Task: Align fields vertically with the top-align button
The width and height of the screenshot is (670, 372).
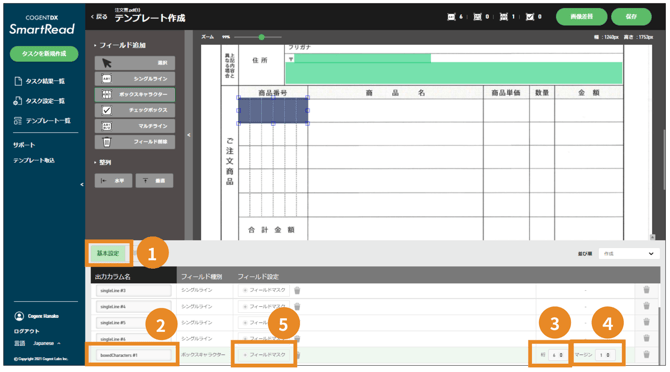Action: [x=154, y=181]
